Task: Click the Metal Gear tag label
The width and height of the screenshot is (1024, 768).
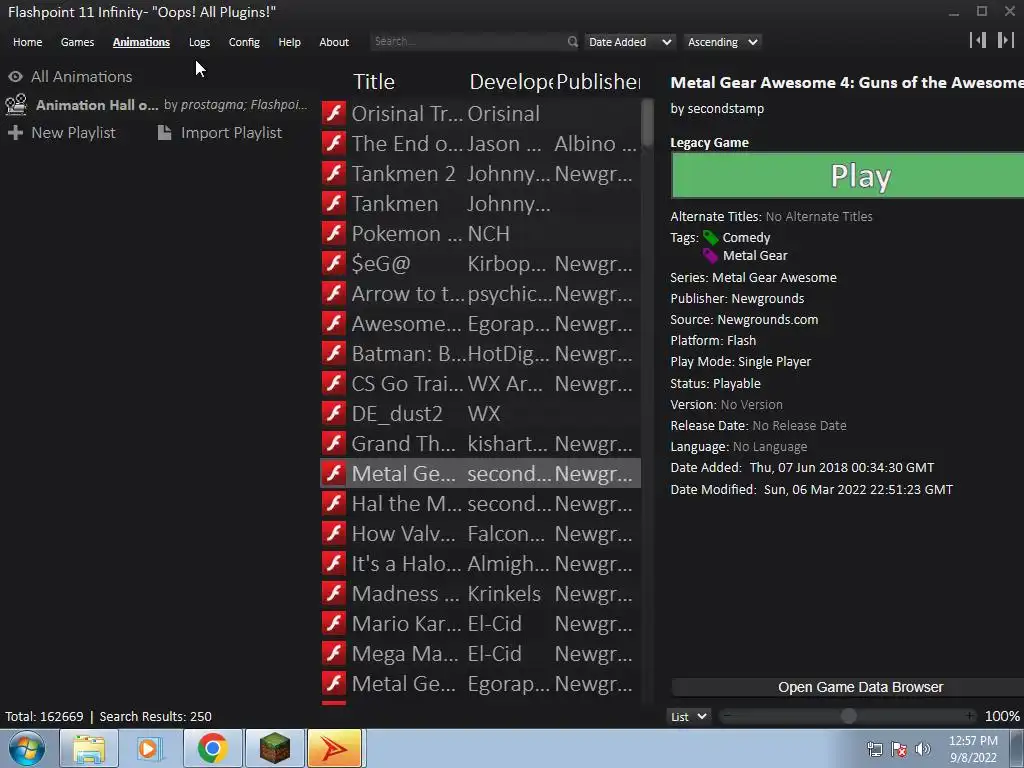Action: point(754,255)
